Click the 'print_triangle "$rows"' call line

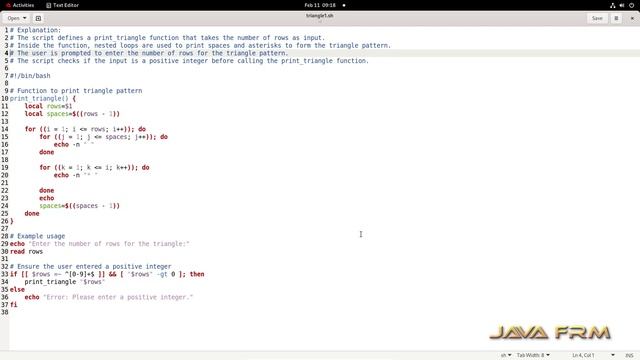(x=65, y=282)
